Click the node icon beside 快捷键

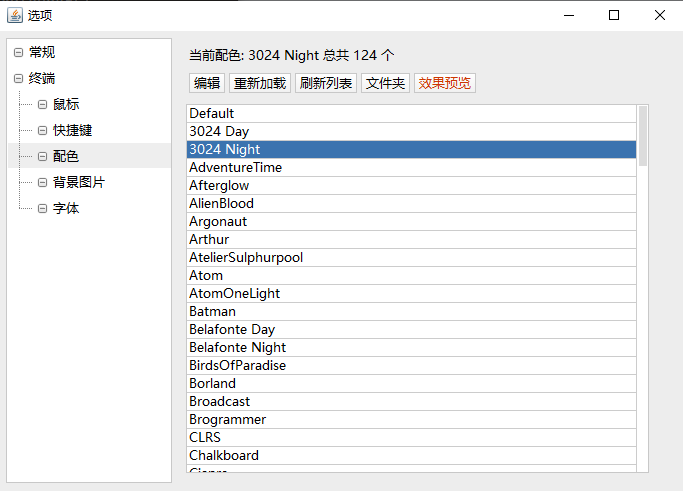tap(42, 130)
